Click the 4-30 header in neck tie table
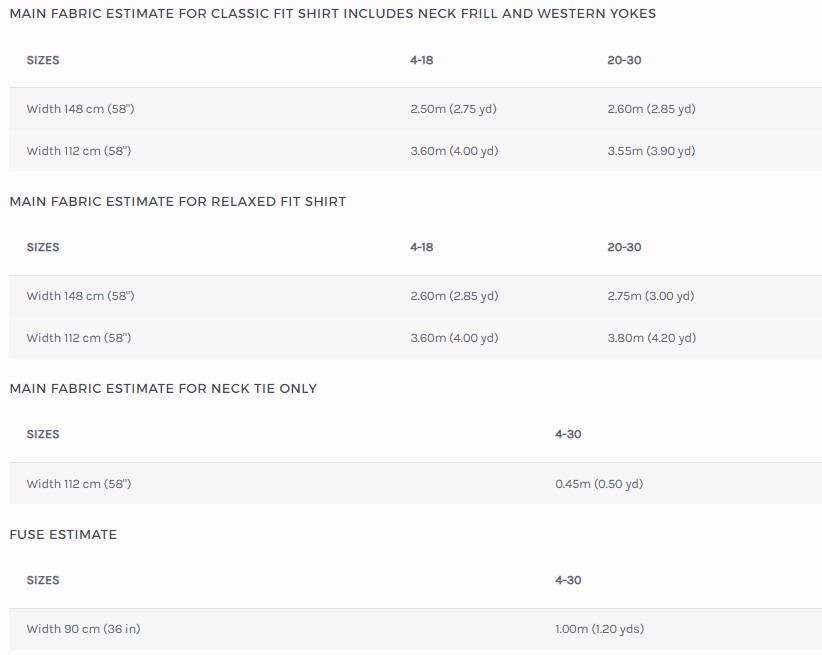Screen dimensions: 822x655 568,434
